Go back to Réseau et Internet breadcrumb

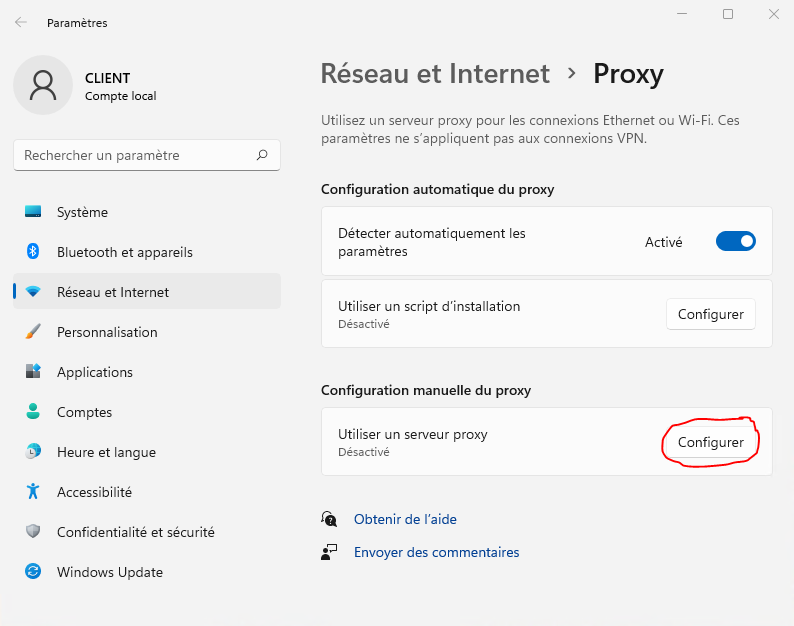point(435,74)
